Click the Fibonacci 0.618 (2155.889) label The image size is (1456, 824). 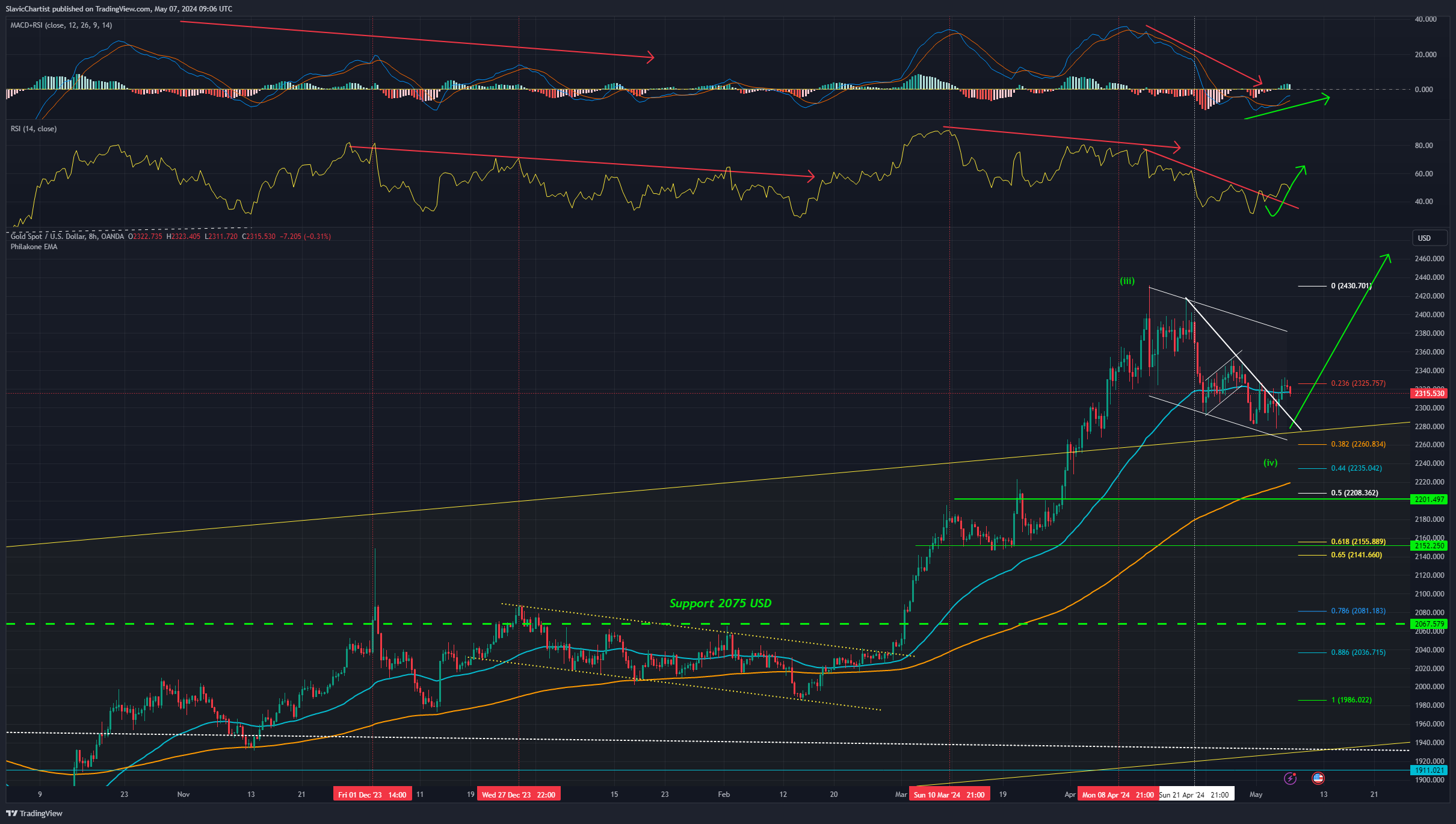(1358, 542)
